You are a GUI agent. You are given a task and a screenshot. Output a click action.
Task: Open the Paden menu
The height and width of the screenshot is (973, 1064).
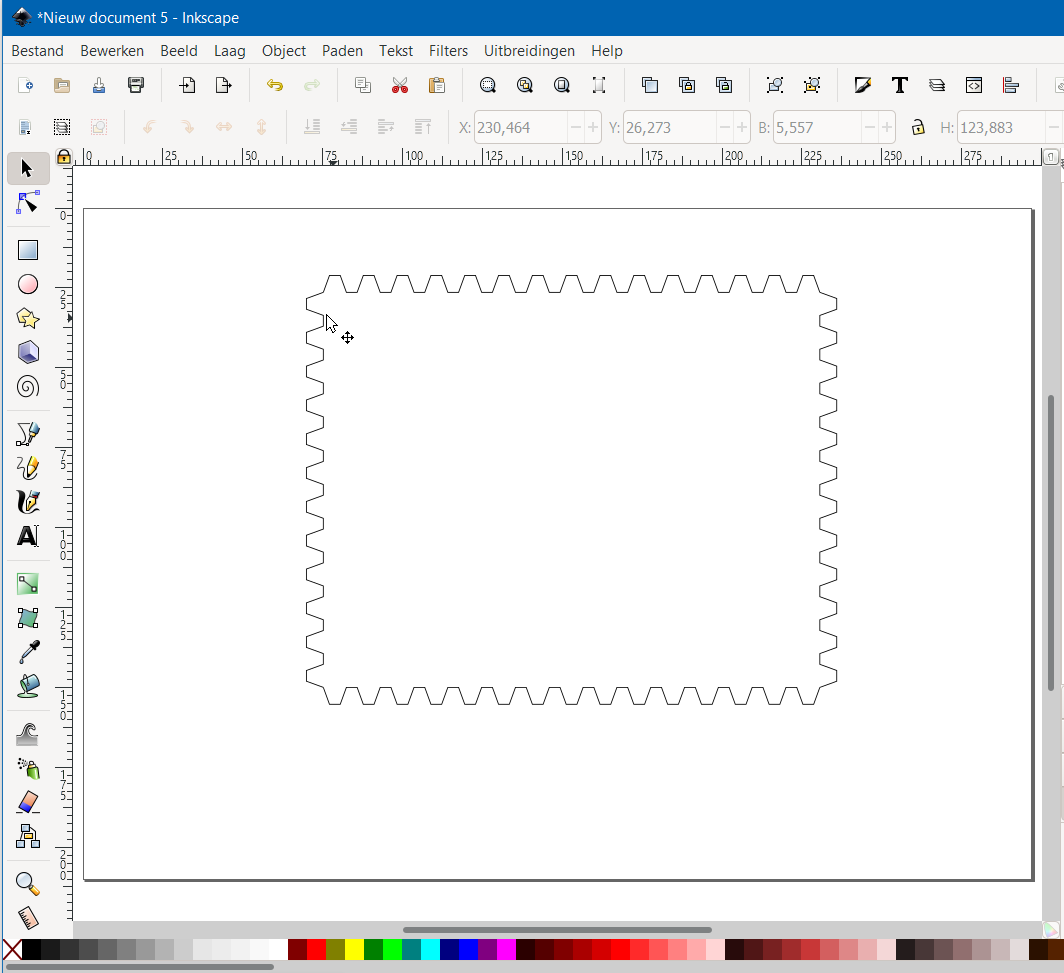(x=342, y=51)
